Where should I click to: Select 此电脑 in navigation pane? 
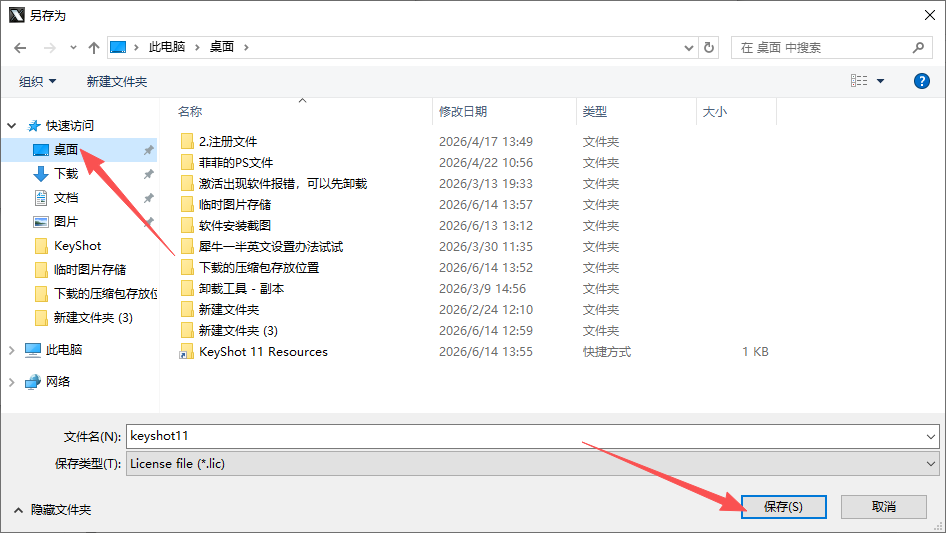[x=63, y=349]
